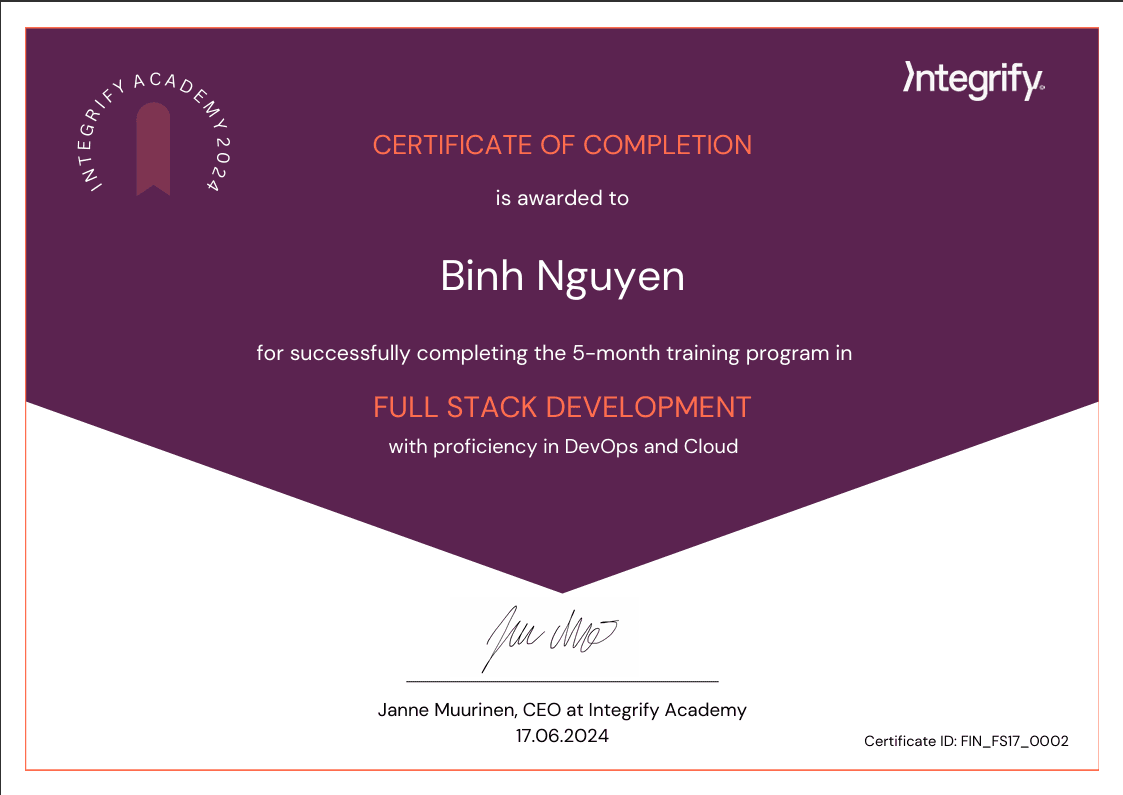The height and width of the screenshot is (795, 1123).
Task: Click the ribbon bookmark badge icon
Action: 153,149
